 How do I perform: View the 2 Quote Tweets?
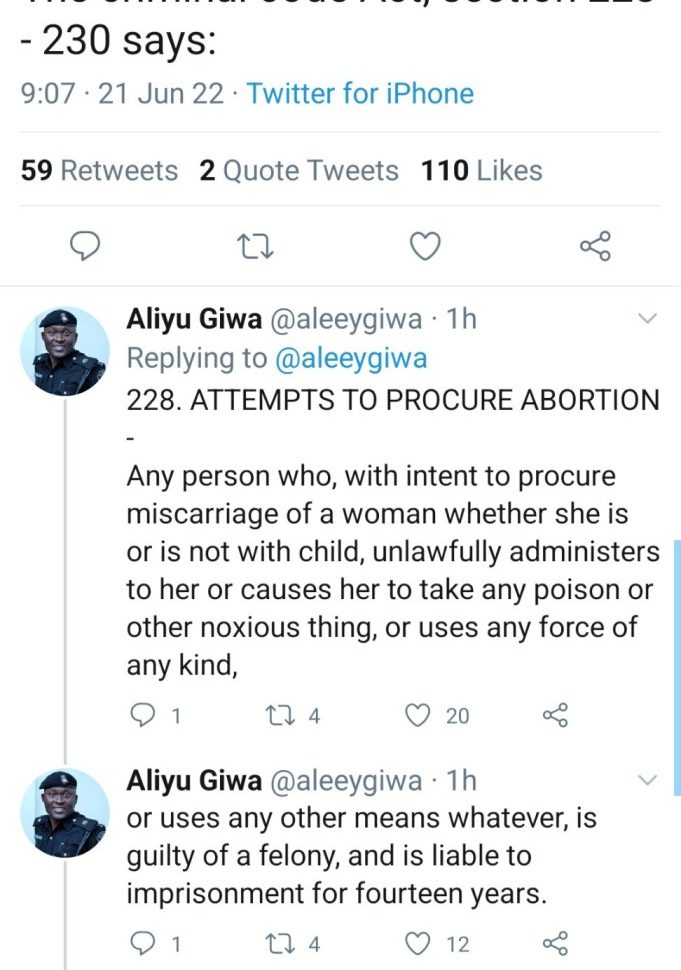click(298, 171)
